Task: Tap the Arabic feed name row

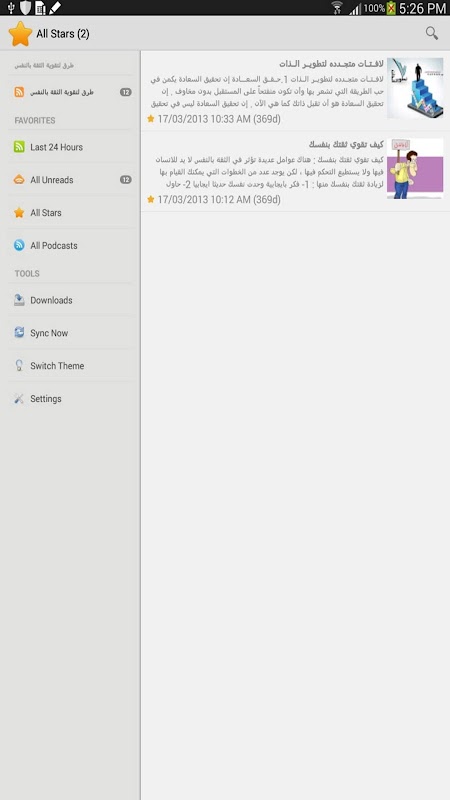Action: 70,92
